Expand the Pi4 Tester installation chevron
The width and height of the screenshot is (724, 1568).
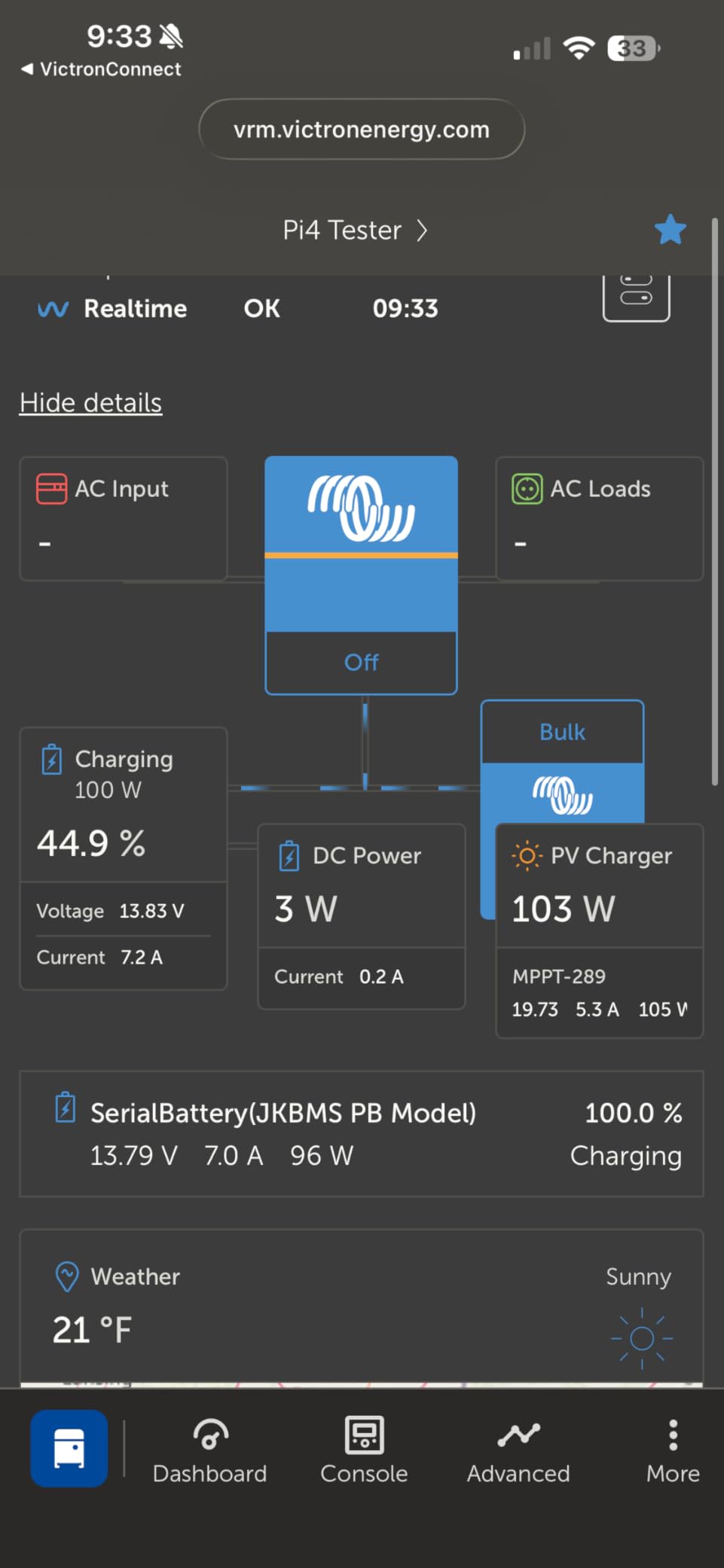[x=422, y=230]
